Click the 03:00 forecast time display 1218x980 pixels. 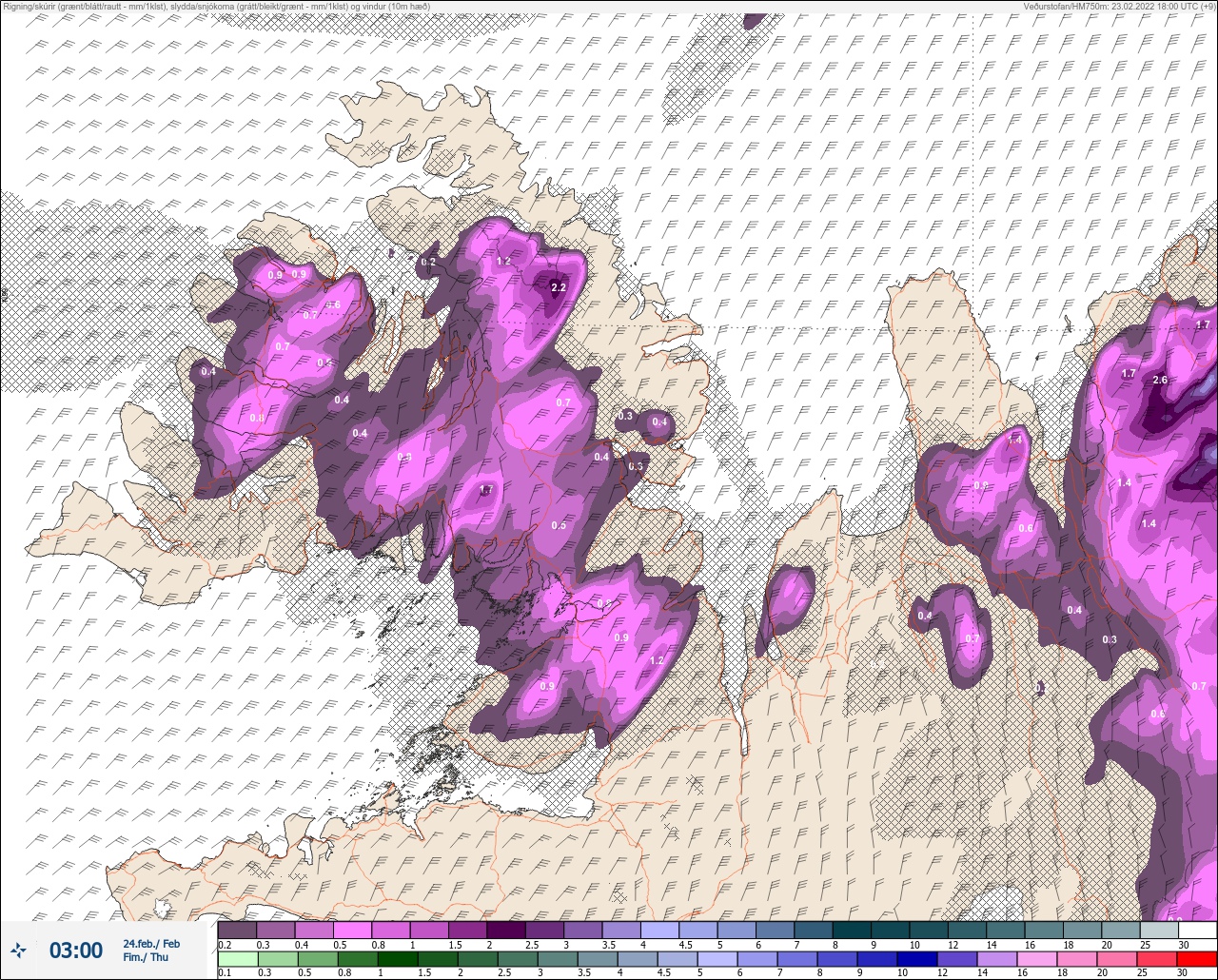75,950
